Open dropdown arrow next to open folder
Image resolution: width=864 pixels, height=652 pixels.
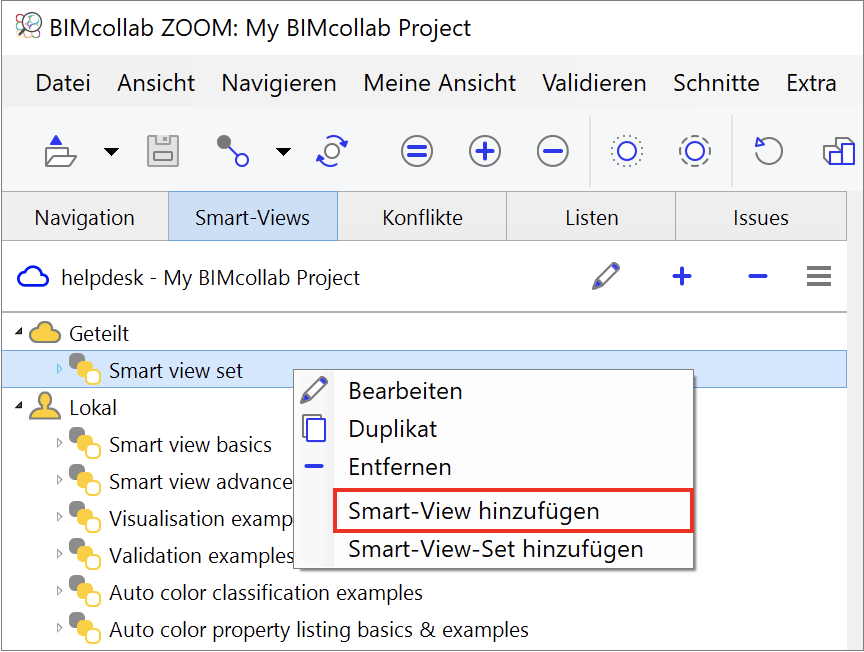(111, 152)
